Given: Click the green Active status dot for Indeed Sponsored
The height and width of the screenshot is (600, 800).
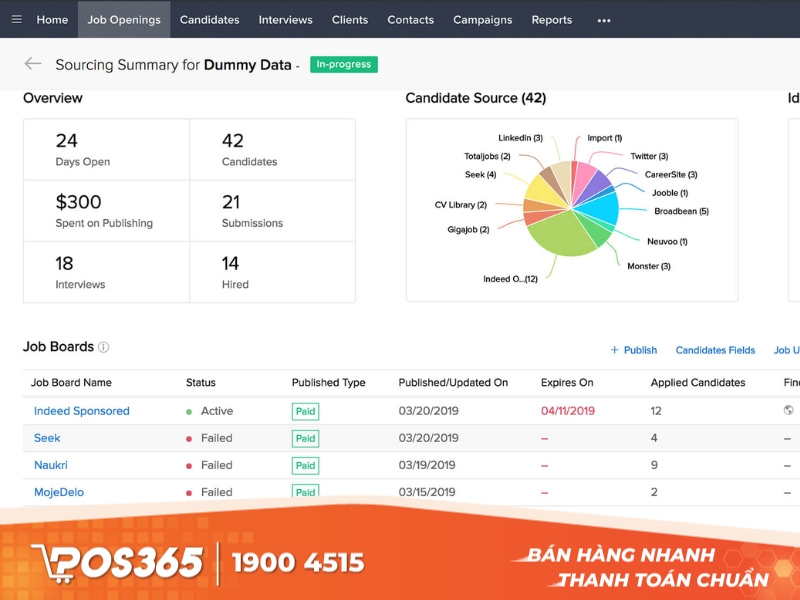Looking at the screenshot, I should click(x=190, y=411).
